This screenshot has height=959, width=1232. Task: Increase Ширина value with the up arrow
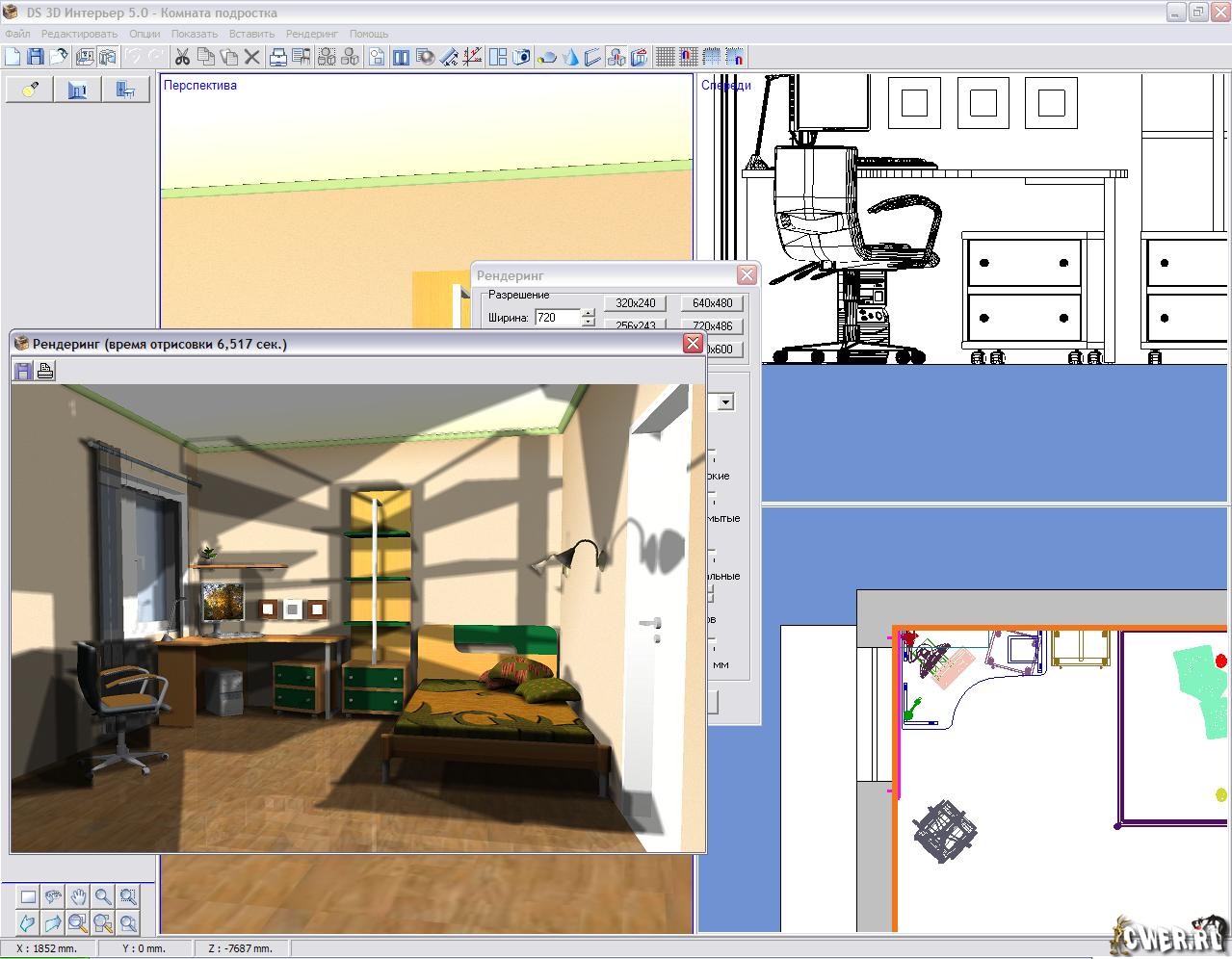pos(589,312)
